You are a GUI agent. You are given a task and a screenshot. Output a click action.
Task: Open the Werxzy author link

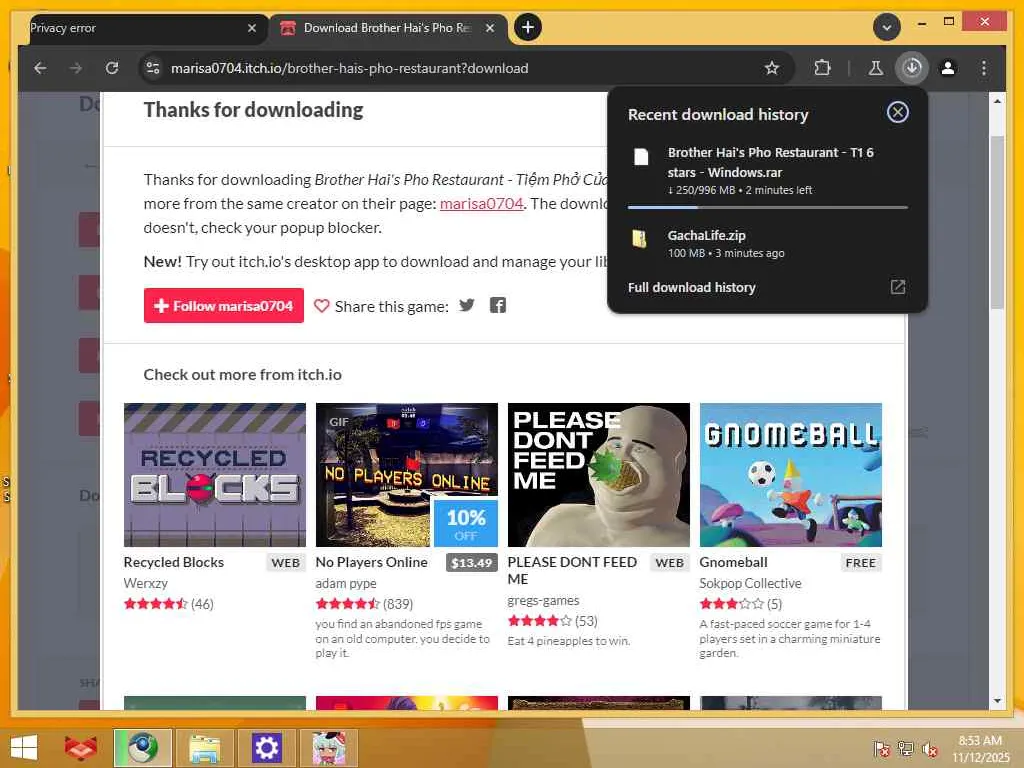(x=146, y=583)
